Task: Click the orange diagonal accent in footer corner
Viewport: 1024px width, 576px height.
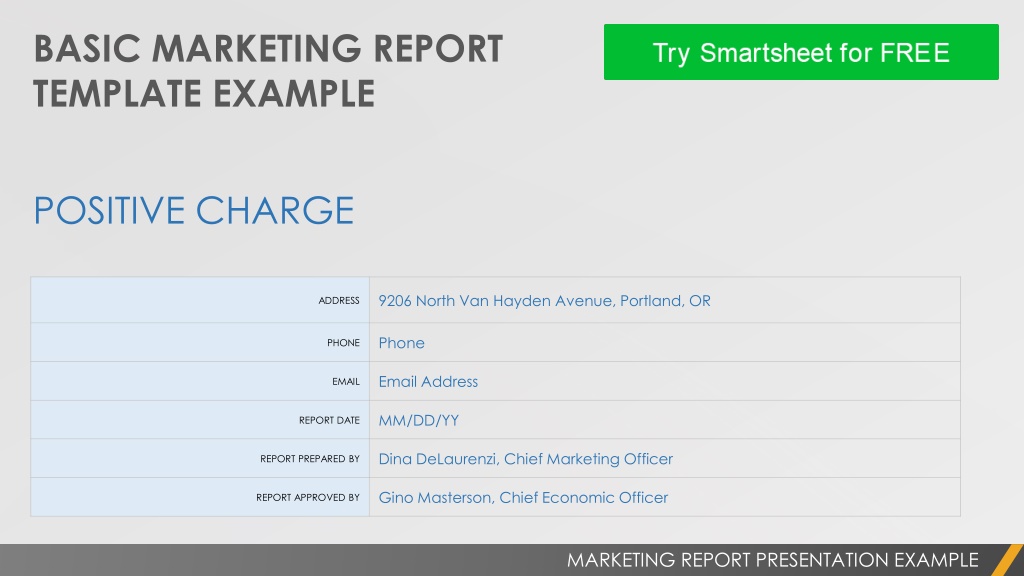Action: click(x=1008, y=560)
